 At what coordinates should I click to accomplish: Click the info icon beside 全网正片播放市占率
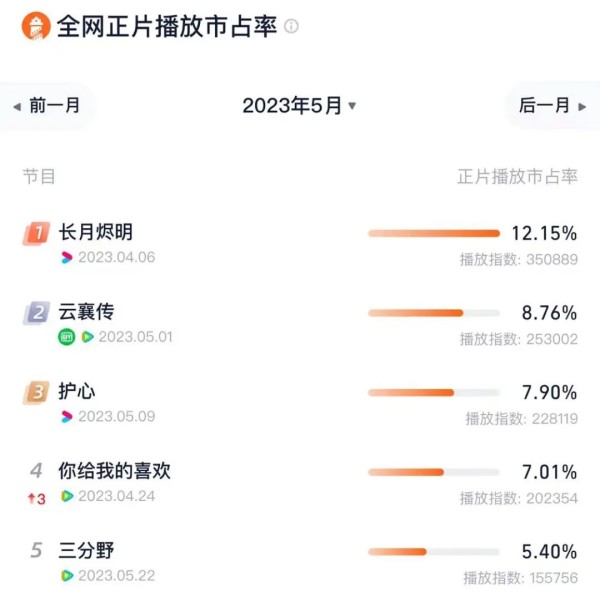291,27
